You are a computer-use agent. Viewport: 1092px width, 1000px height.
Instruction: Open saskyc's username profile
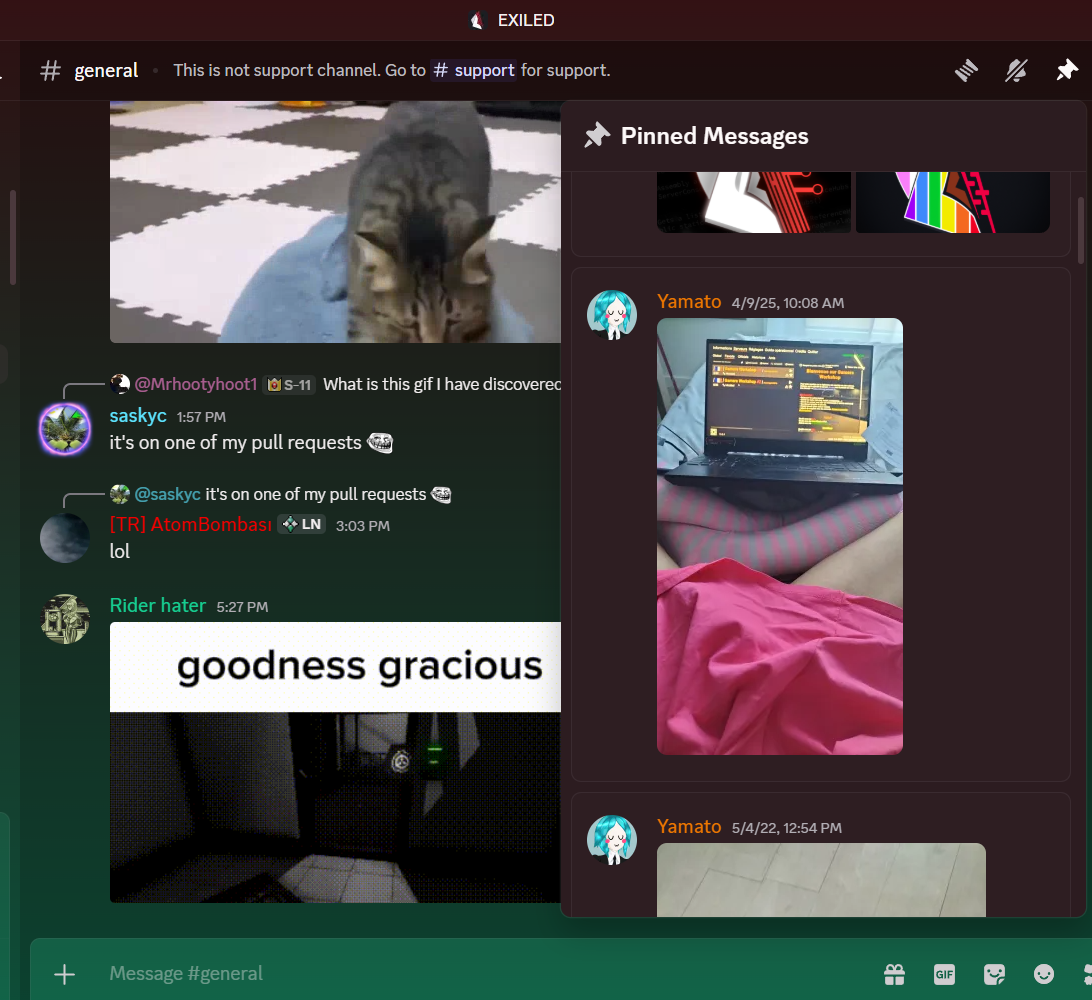click(x=138, y=416)
